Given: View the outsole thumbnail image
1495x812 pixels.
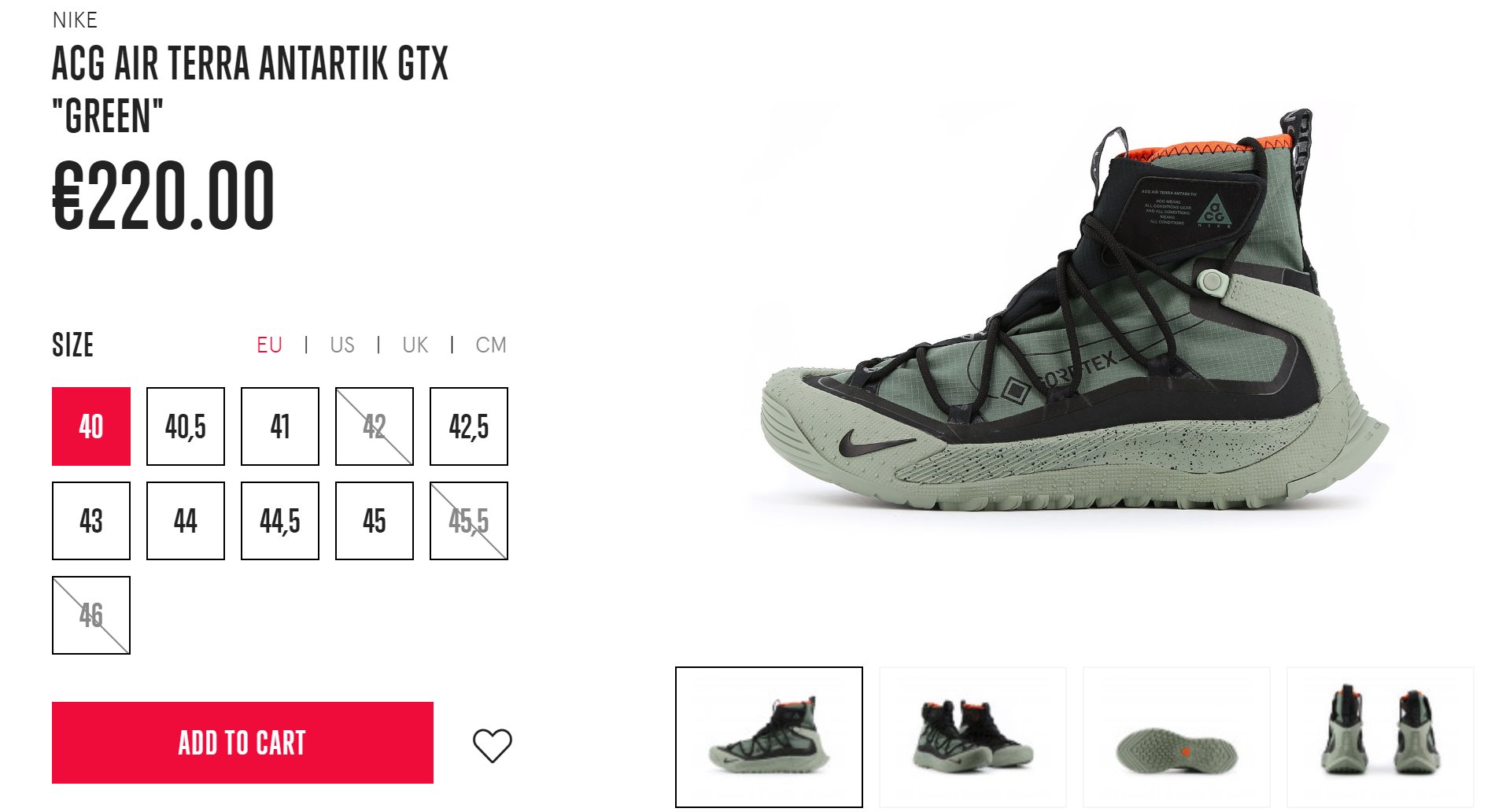Looking at the screenshot, I should click(x=1176, y=737).
